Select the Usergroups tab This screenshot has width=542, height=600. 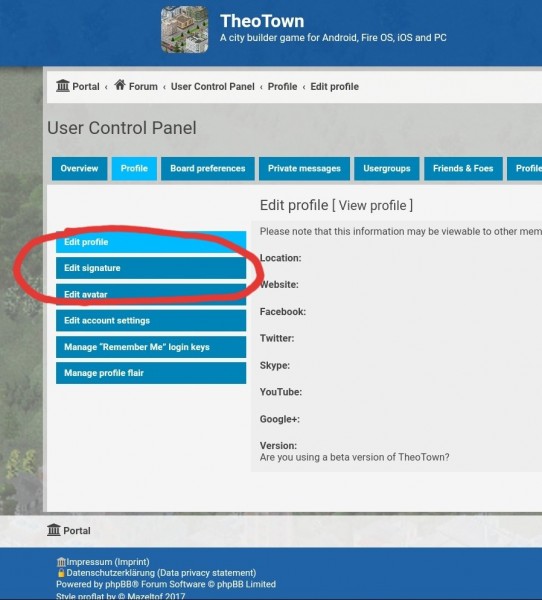coord(387,168)
